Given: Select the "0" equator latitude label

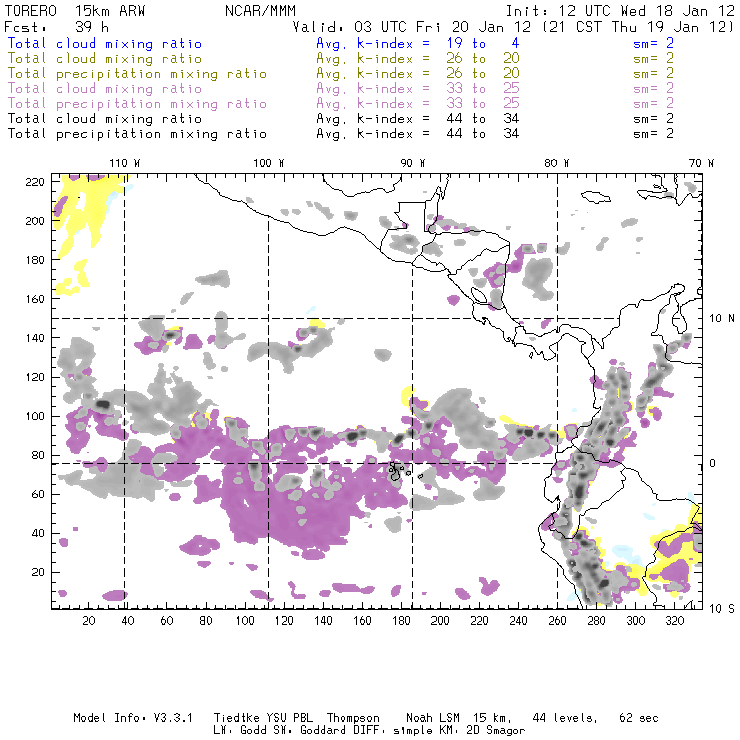Looking at the screenshot, I should click(713, 463).
